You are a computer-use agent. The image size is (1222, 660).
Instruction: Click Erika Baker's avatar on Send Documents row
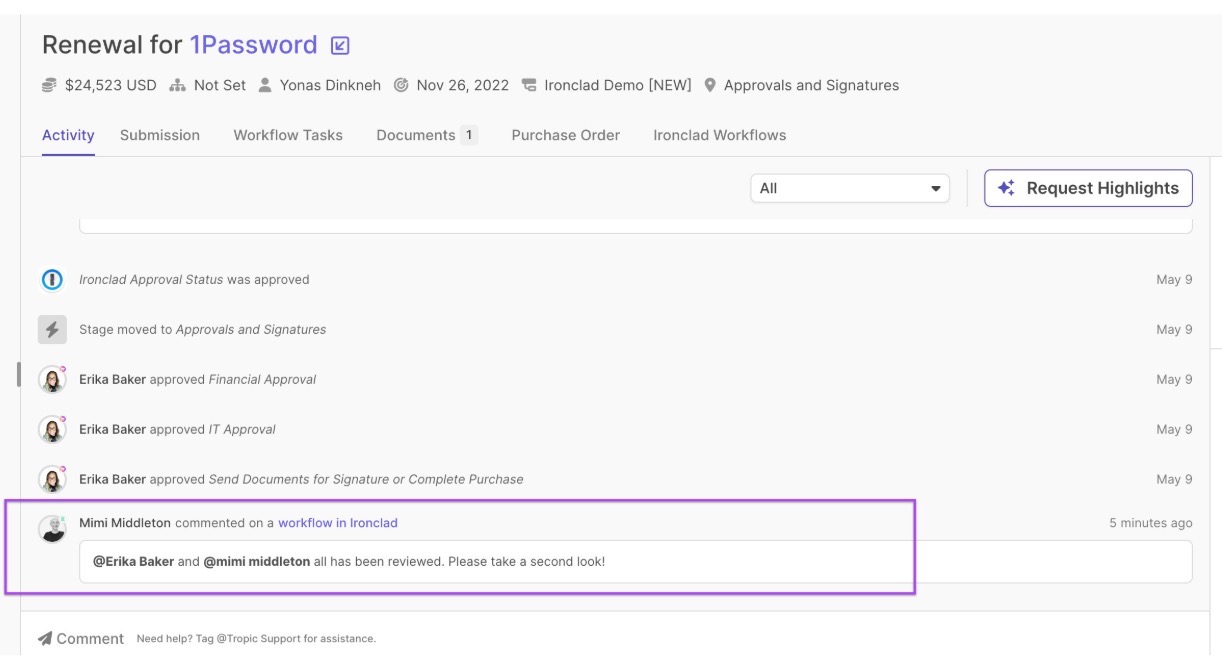52,480
